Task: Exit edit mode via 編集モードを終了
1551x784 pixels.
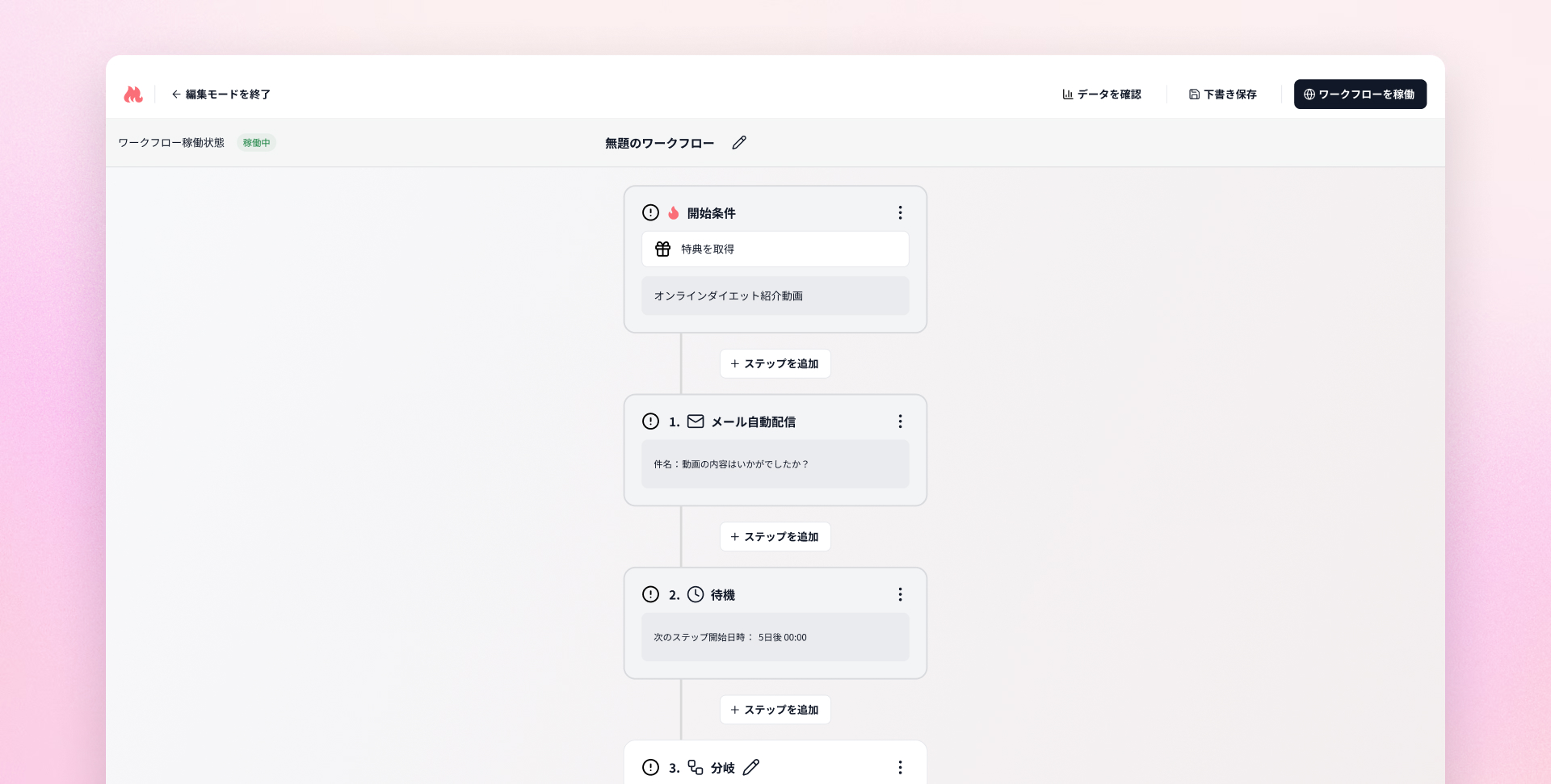Action: click(221, 94)
